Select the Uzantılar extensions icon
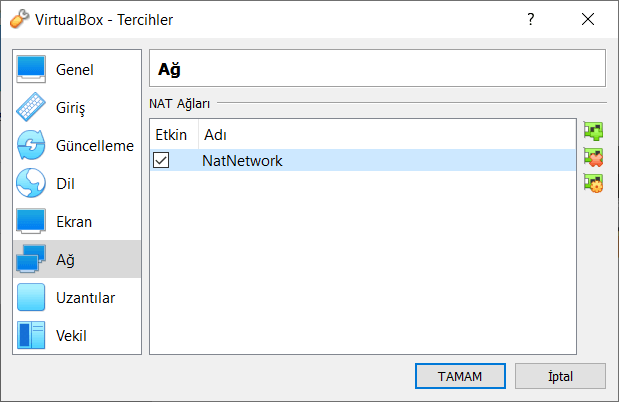619x402 pixels. point(32,298)
